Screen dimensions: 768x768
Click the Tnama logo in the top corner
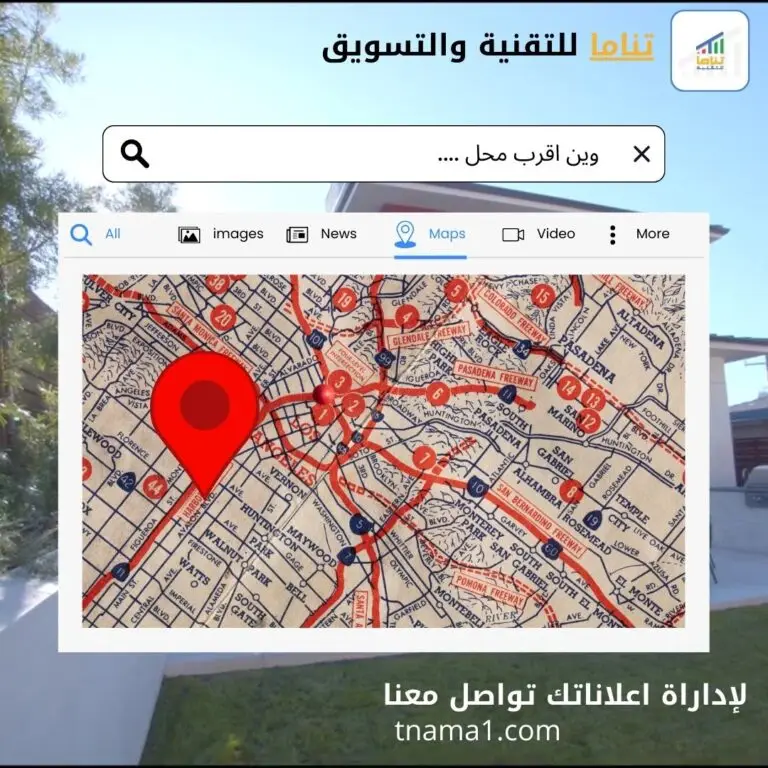tap(709, 51)
